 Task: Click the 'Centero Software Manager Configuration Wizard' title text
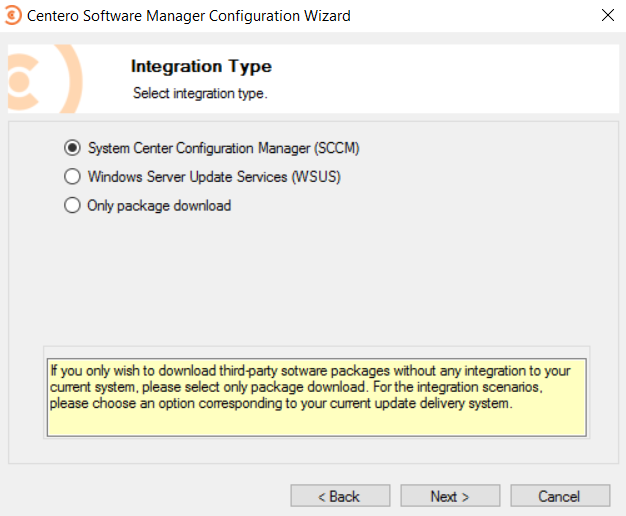pyautogui.click(x=188, y=16)
